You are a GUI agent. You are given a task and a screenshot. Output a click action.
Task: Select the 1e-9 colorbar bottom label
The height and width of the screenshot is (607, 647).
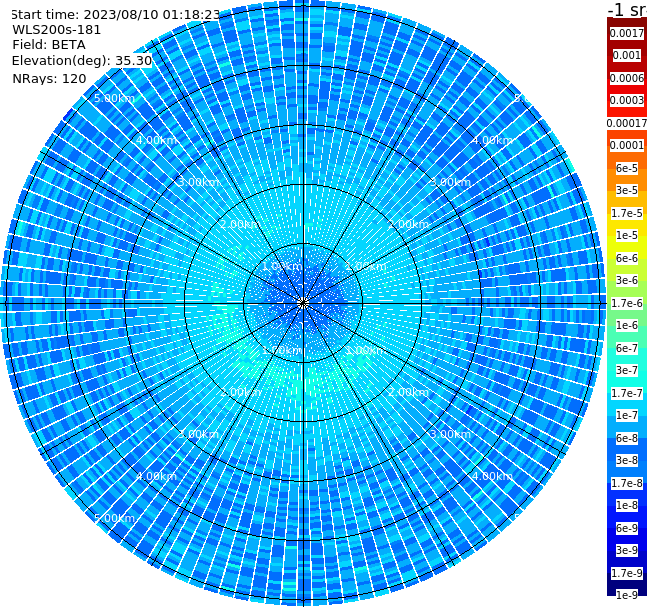(x=627, y=595)
